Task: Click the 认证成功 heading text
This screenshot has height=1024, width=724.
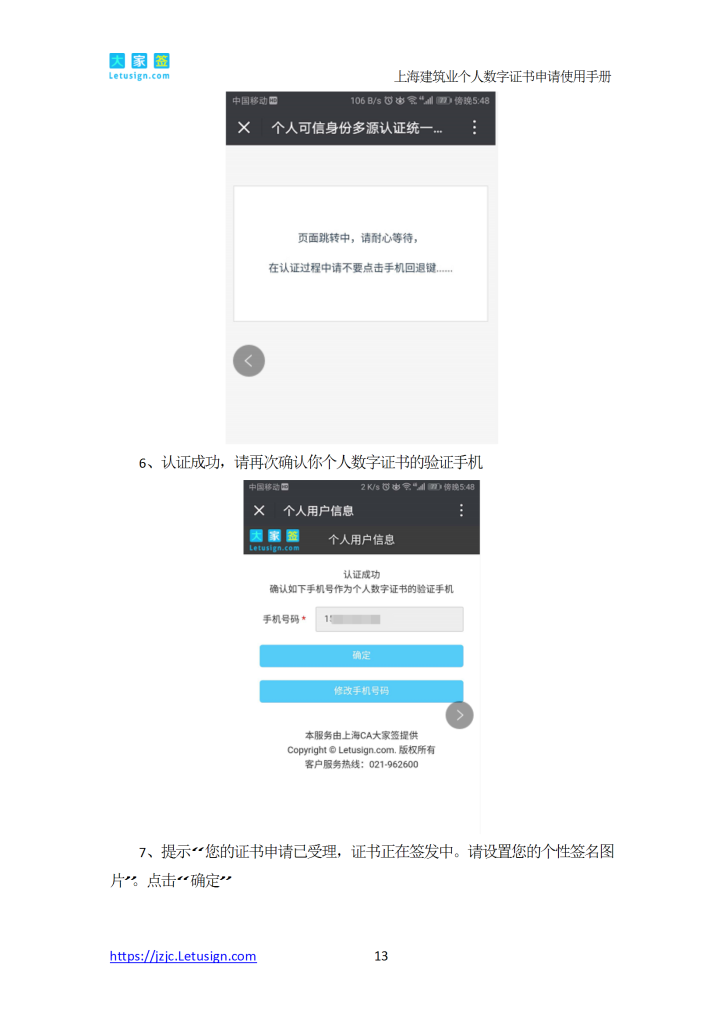Action: click(361, 575)
